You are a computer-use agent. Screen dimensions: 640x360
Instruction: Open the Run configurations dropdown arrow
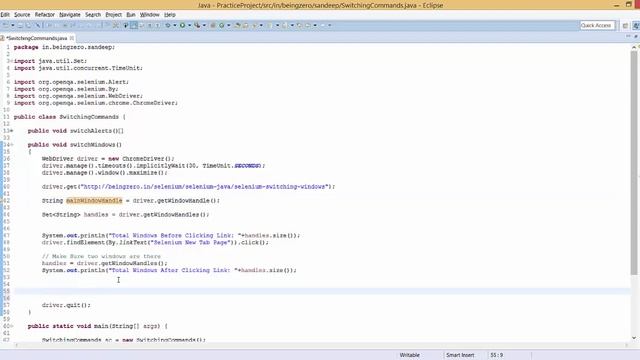coord(189,25)
